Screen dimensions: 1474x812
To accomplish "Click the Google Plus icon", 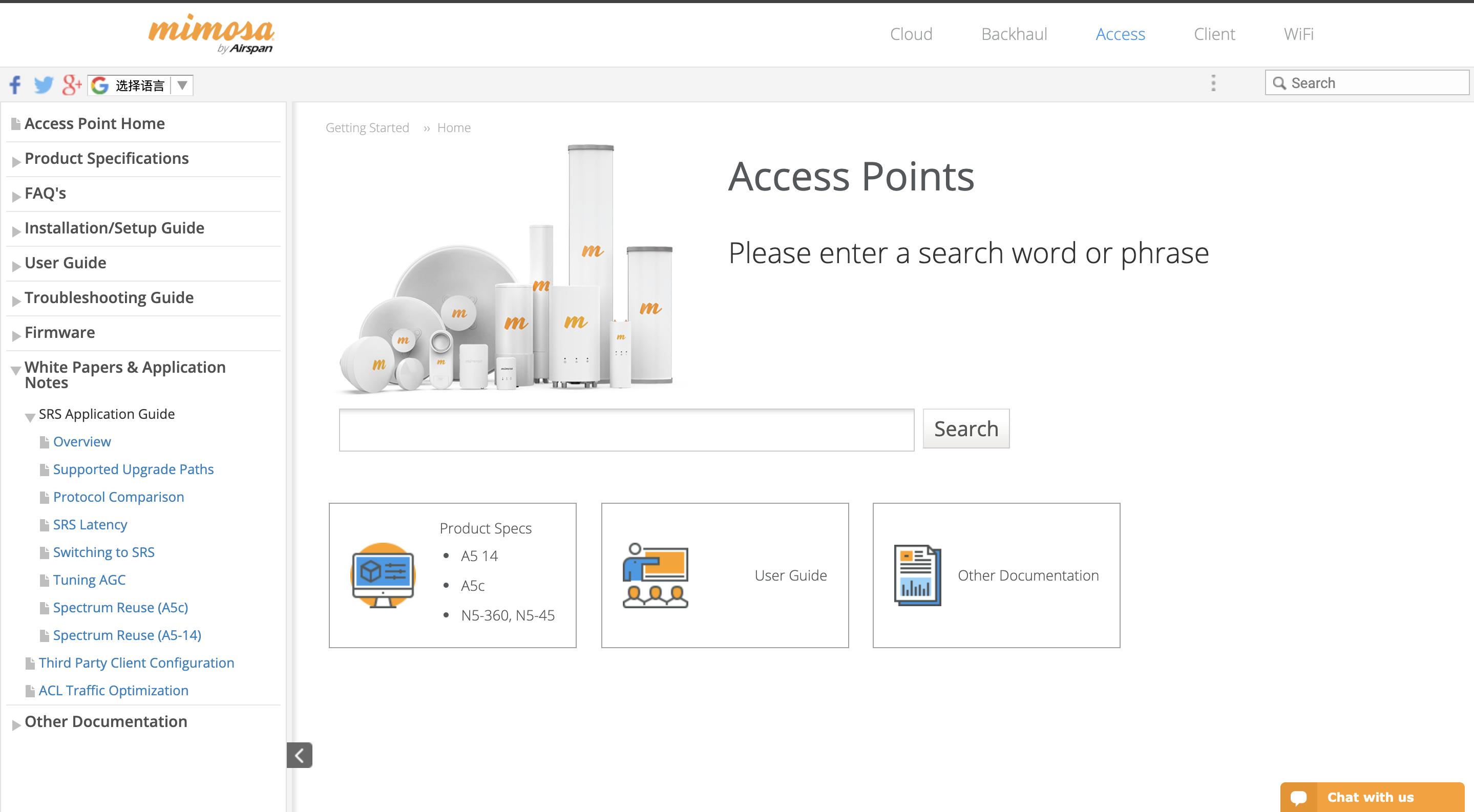I will 71,84.
